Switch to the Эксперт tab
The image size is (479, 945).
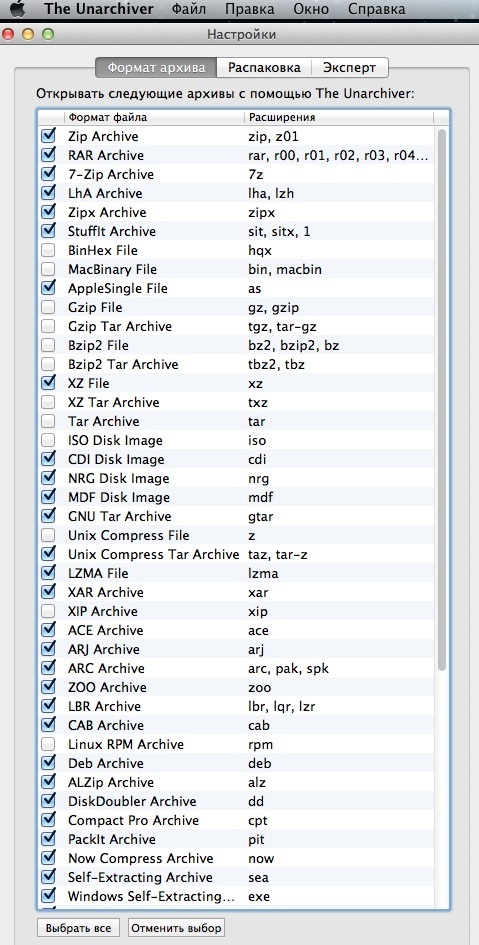[x=349, y=68]
